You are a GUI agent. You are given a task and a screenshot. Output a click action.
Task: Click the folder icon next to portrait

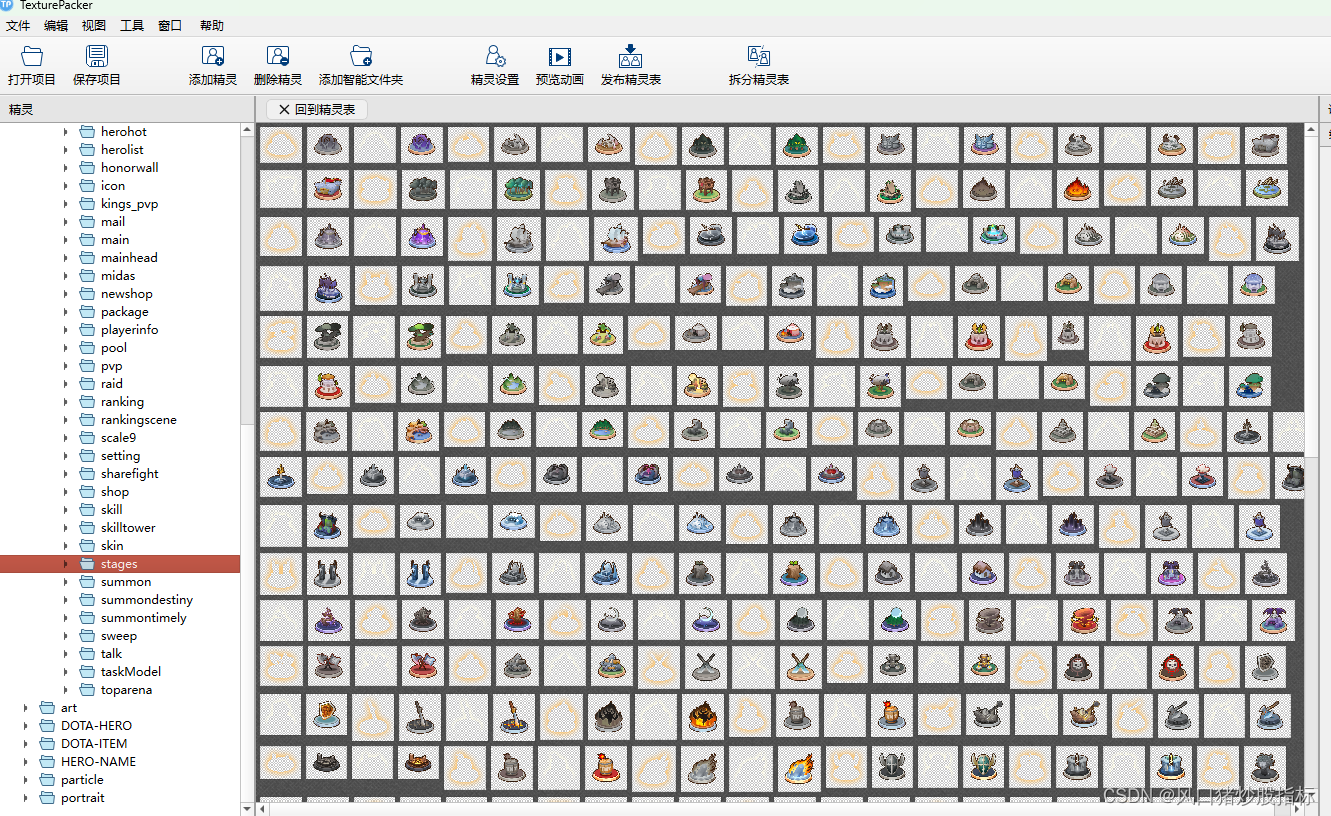[47, 797]
